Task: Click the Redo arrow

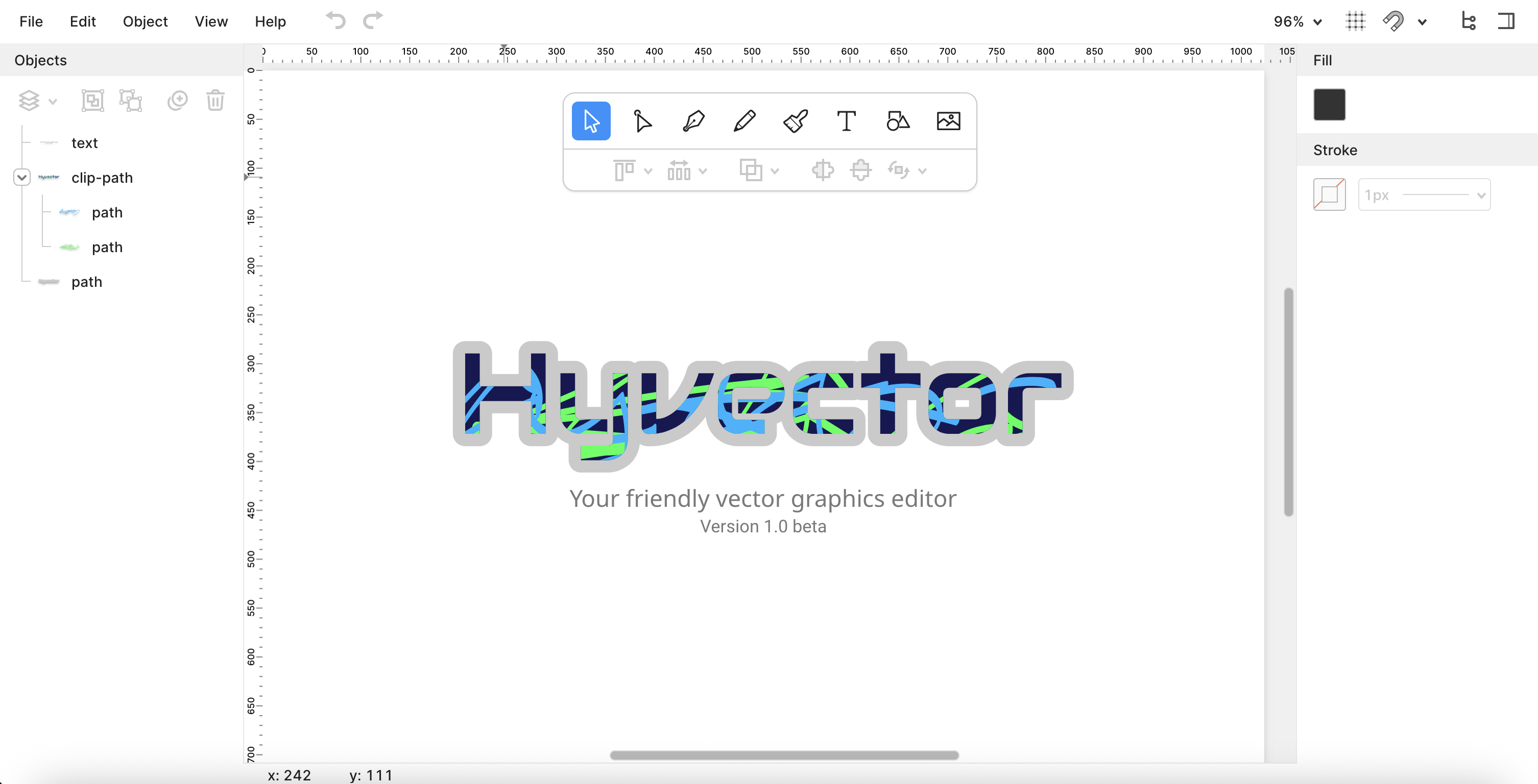Action: [x=373, y=21]
